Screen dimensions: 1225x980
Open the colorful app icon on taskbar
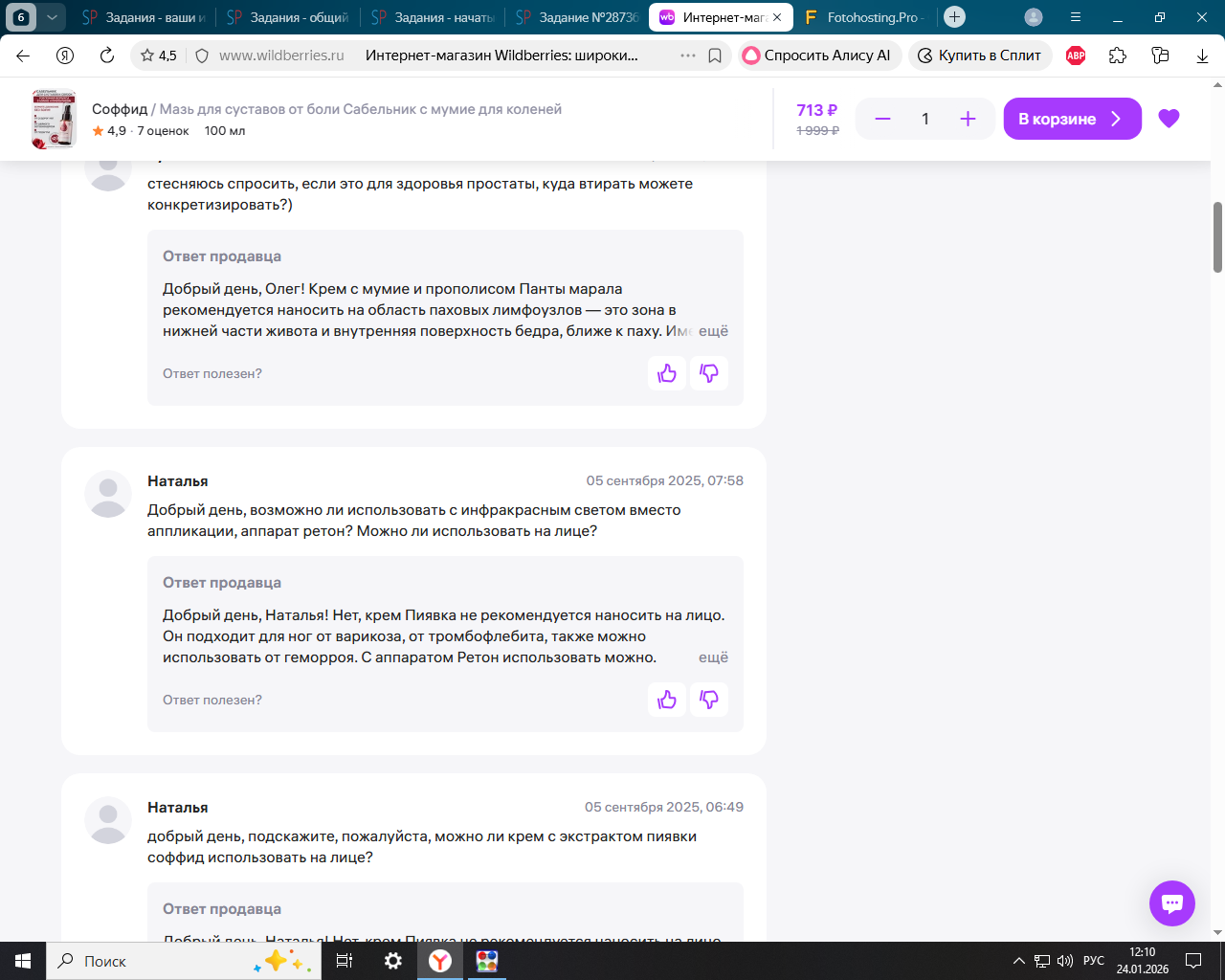pos(487,961)
